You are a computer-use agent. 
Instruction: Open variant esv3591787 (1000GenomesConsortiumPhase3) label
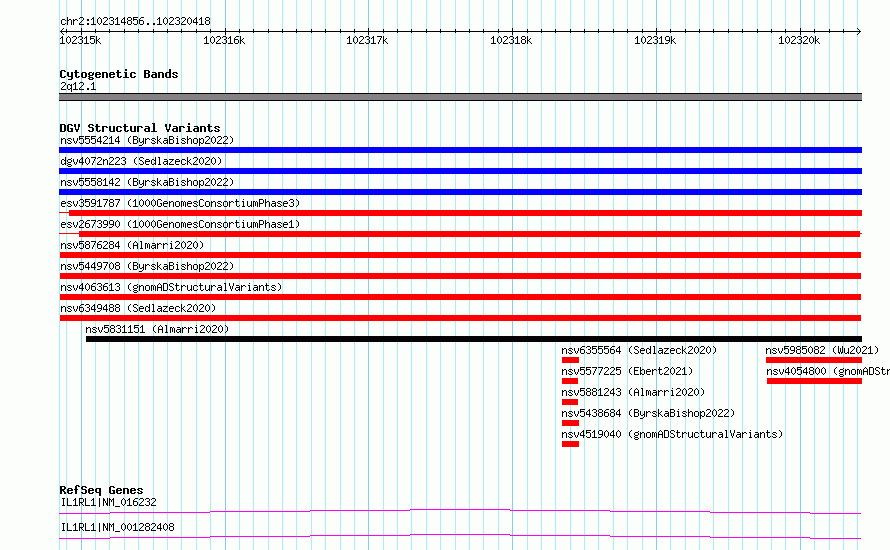click(180, 203)
